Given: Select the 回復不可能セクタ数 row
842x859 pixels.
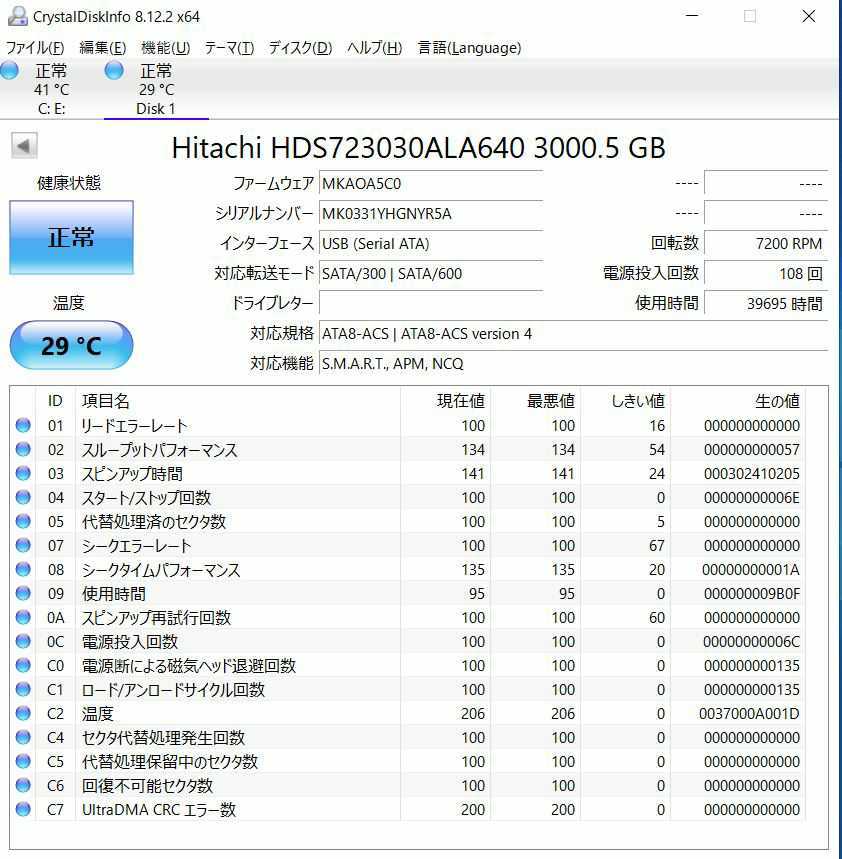Looking at the screenshot, I should click(408, 786).
